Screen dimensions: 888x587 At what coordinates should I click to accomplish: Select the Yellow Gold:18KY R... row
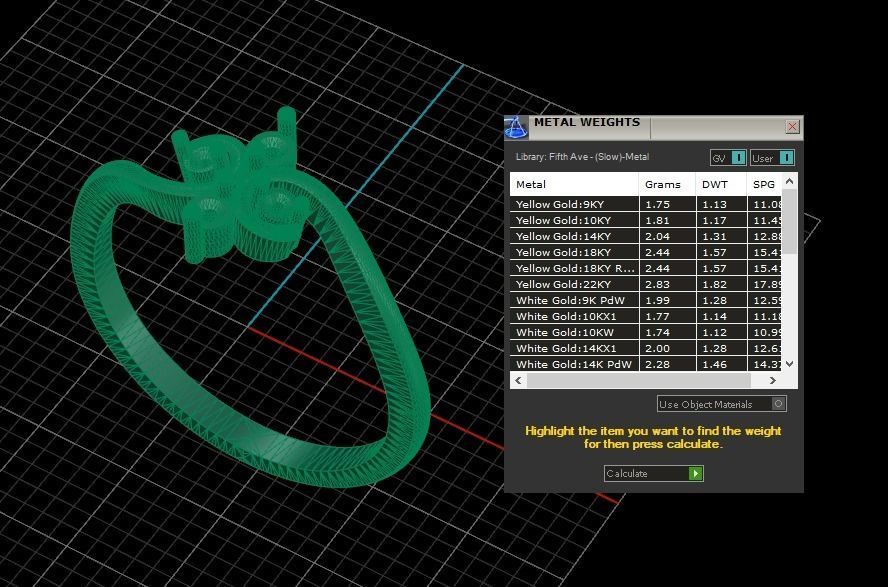tap(646, 268)
